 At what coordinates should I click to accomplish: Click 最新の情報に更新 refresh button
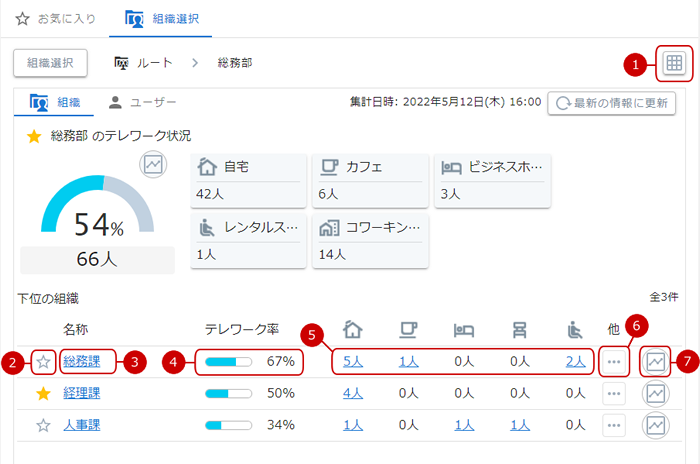(612, 103)
